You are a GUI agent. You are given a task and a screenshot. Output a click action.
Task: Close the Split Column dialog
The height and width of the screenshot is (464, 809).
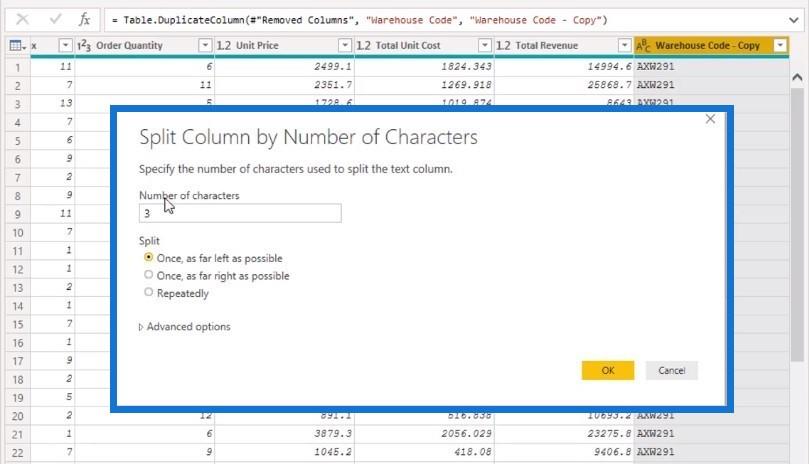(x=710, y=119)
